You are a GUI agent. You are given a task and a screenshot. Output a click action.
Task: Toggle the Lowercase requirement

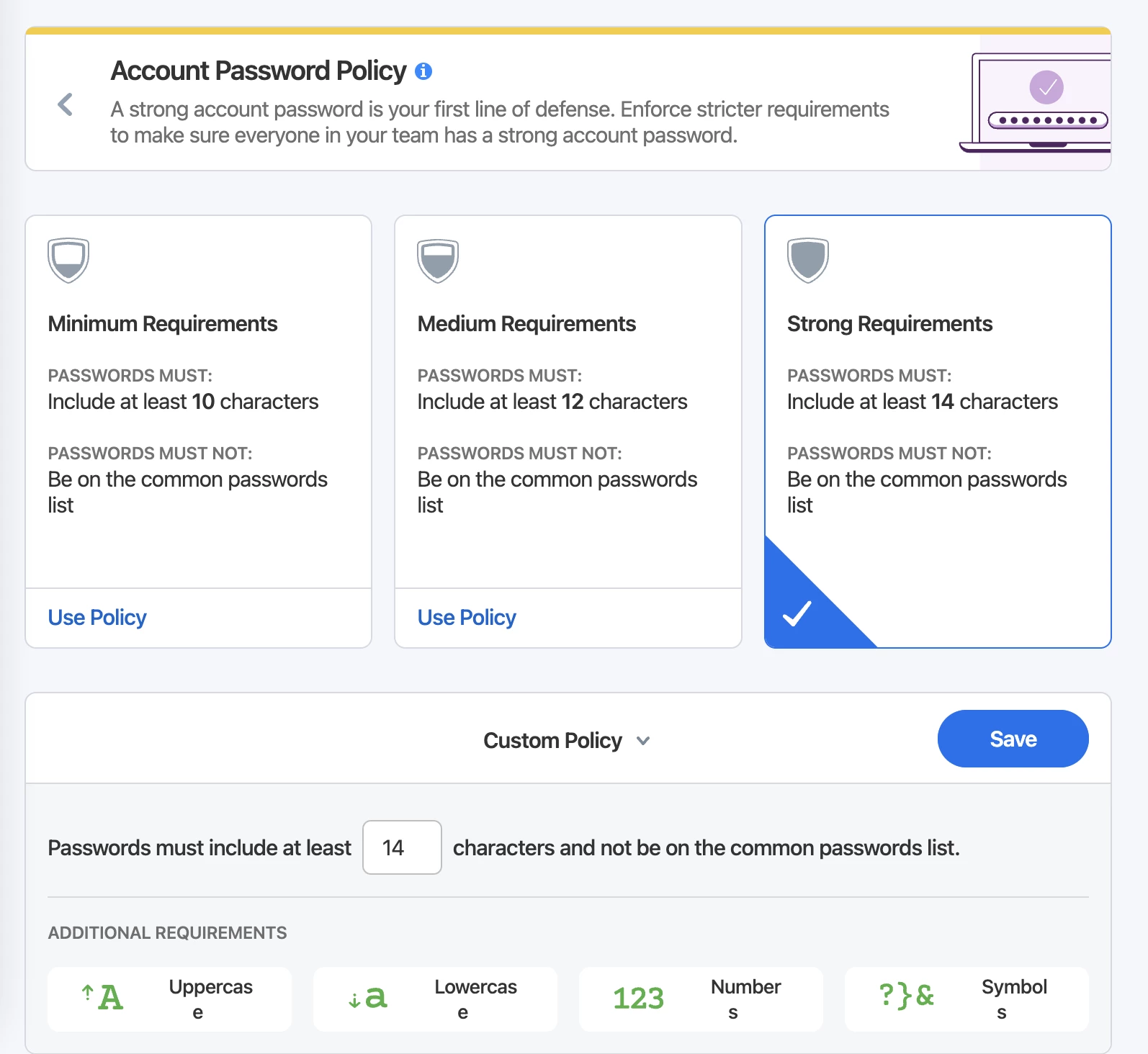(435, 999)
